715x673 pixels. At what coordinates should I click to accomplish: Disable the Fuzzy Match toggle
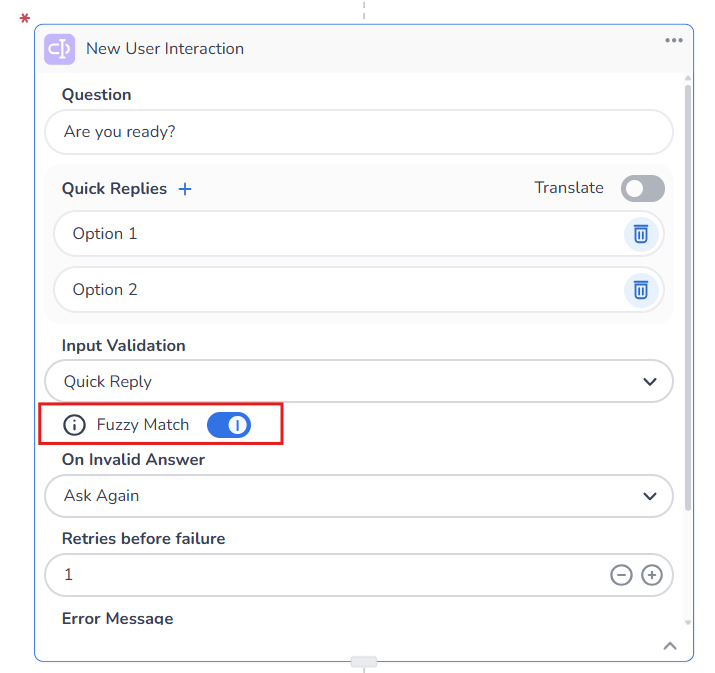point(229,425)
